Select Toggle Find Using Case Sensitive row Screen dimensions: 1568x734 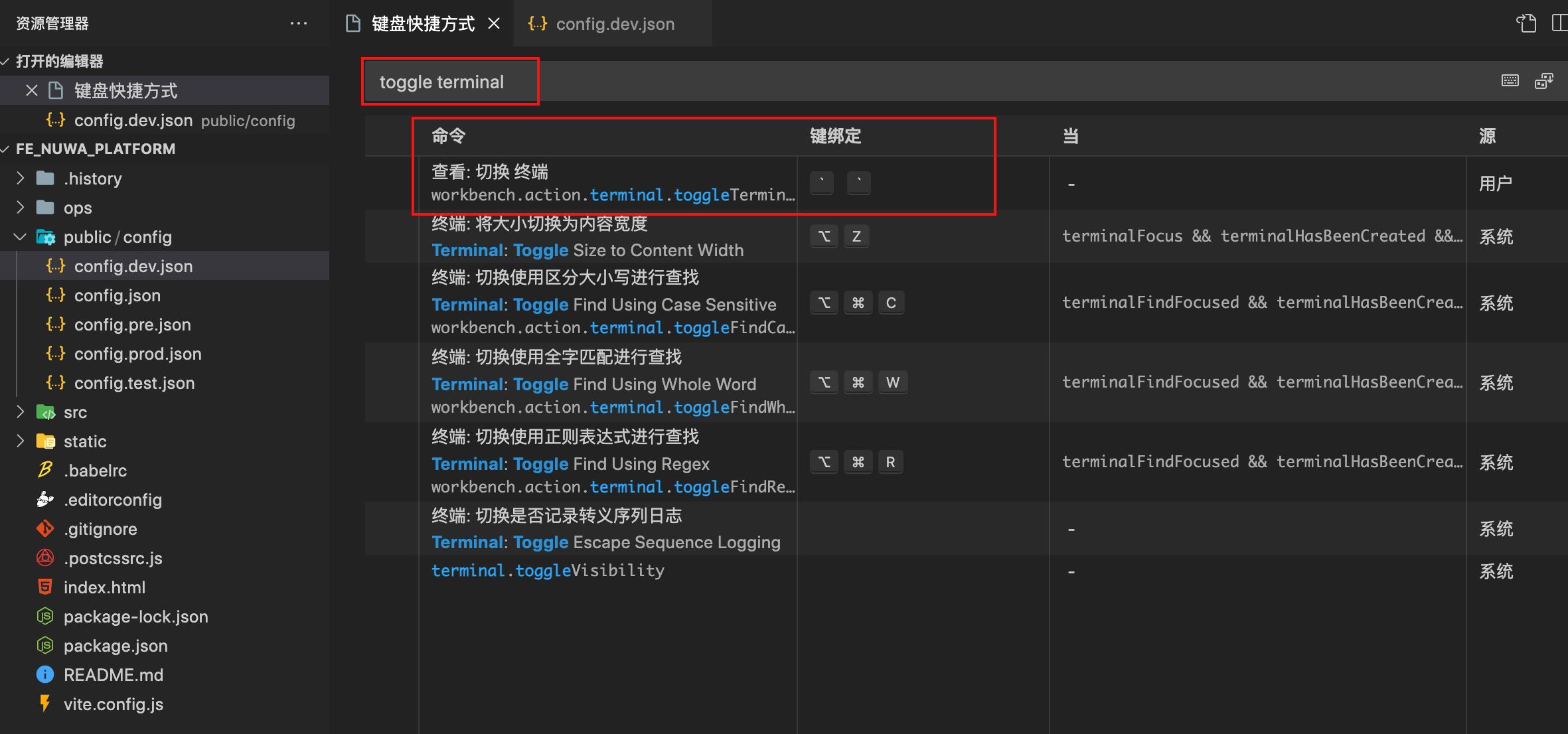pos(967,303)
